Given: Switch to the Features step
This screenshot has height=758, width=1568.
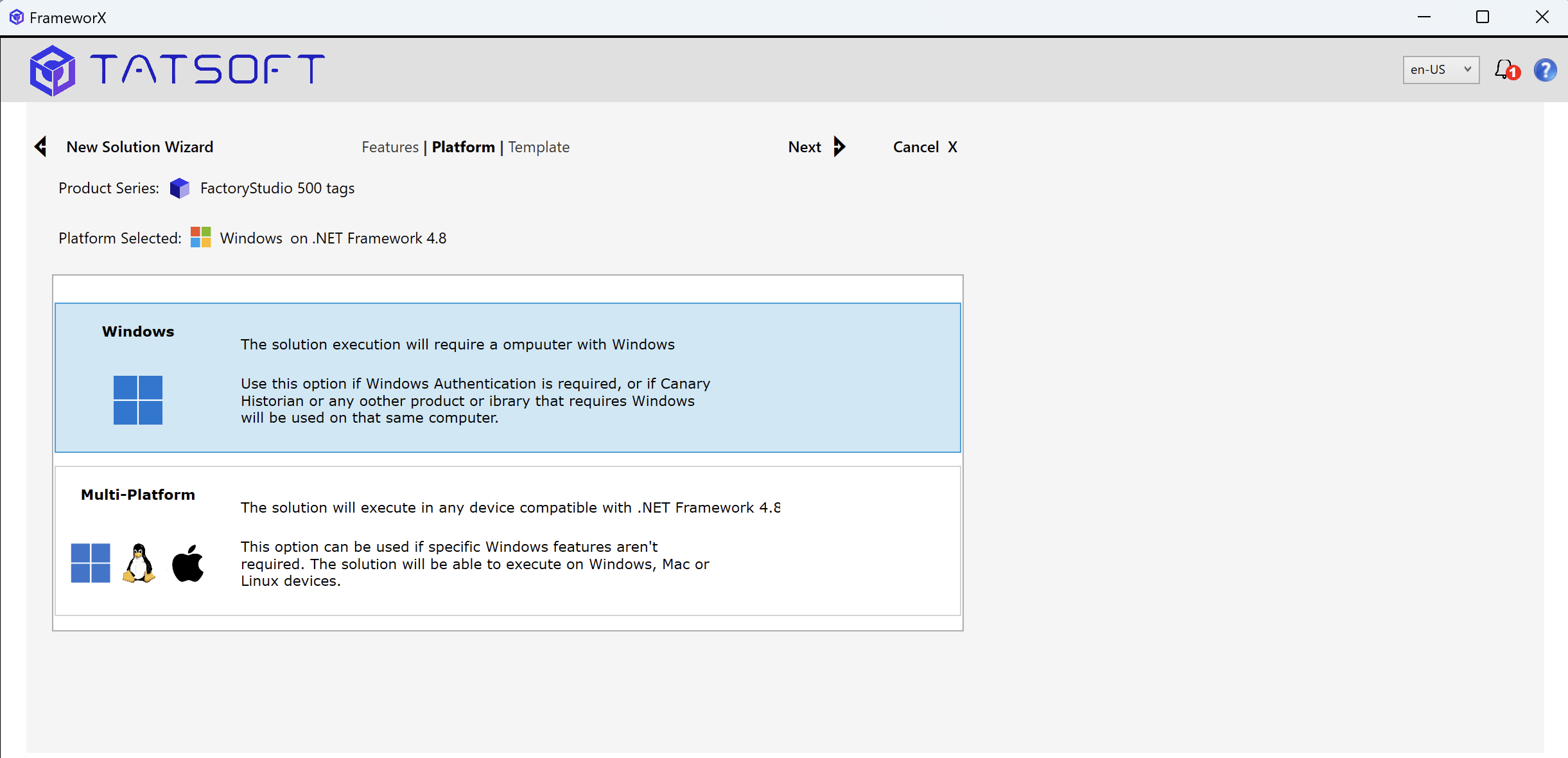Looking at the screenshot, I should (x=390, y=147).
